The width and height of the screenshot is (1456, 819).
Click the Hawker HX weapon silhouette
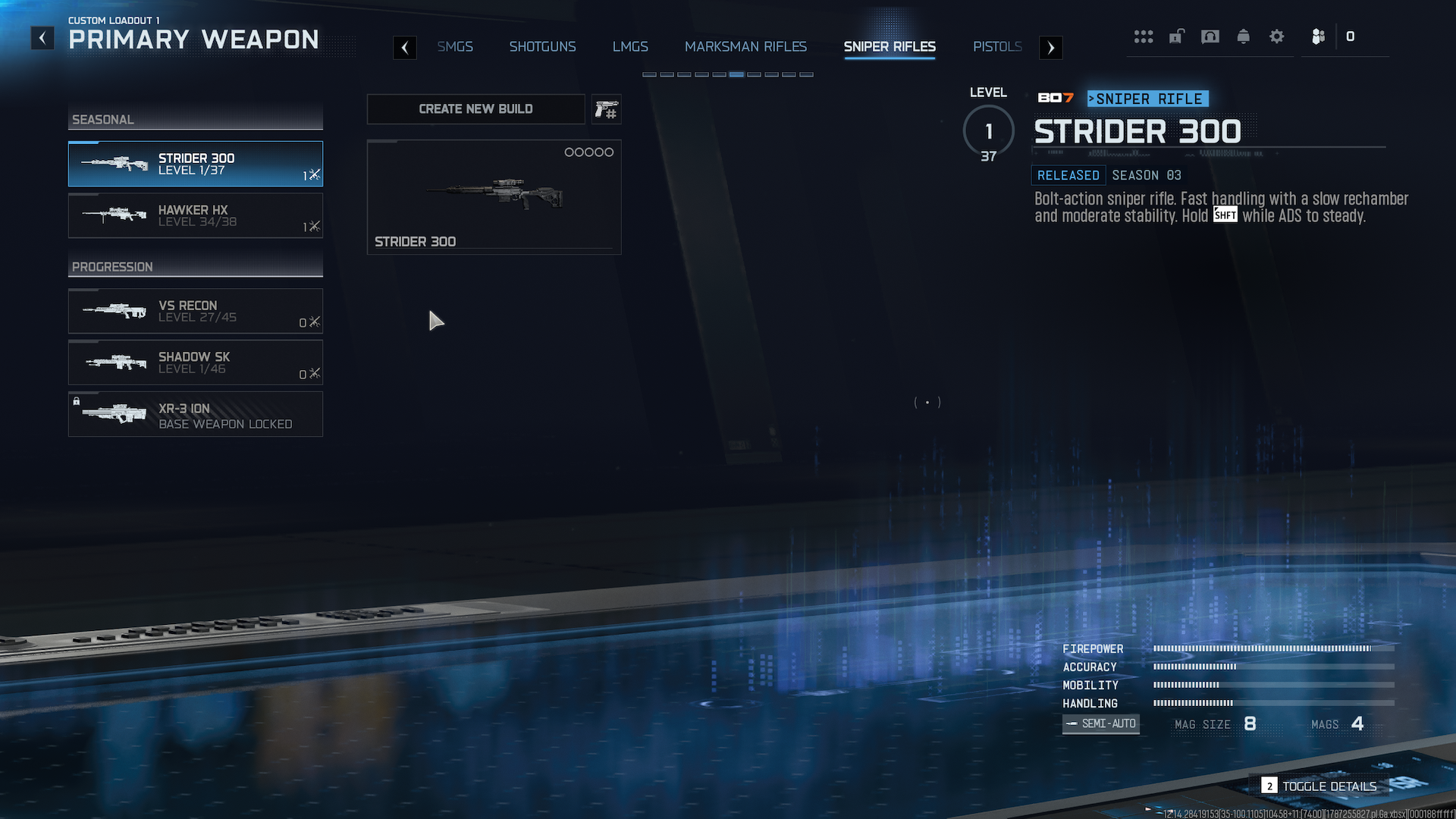point(115,215)
